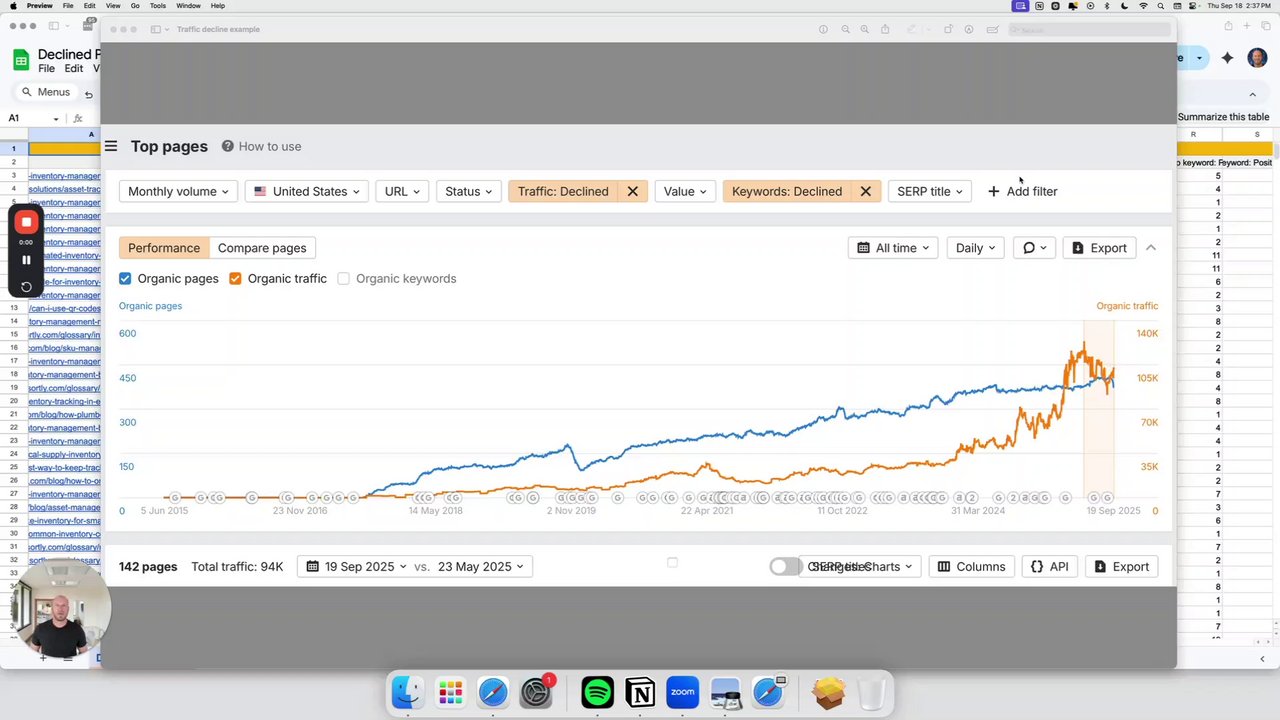Click the How to use help link
This screenshot has height=720, width=1280.
(x=261, y=146)
